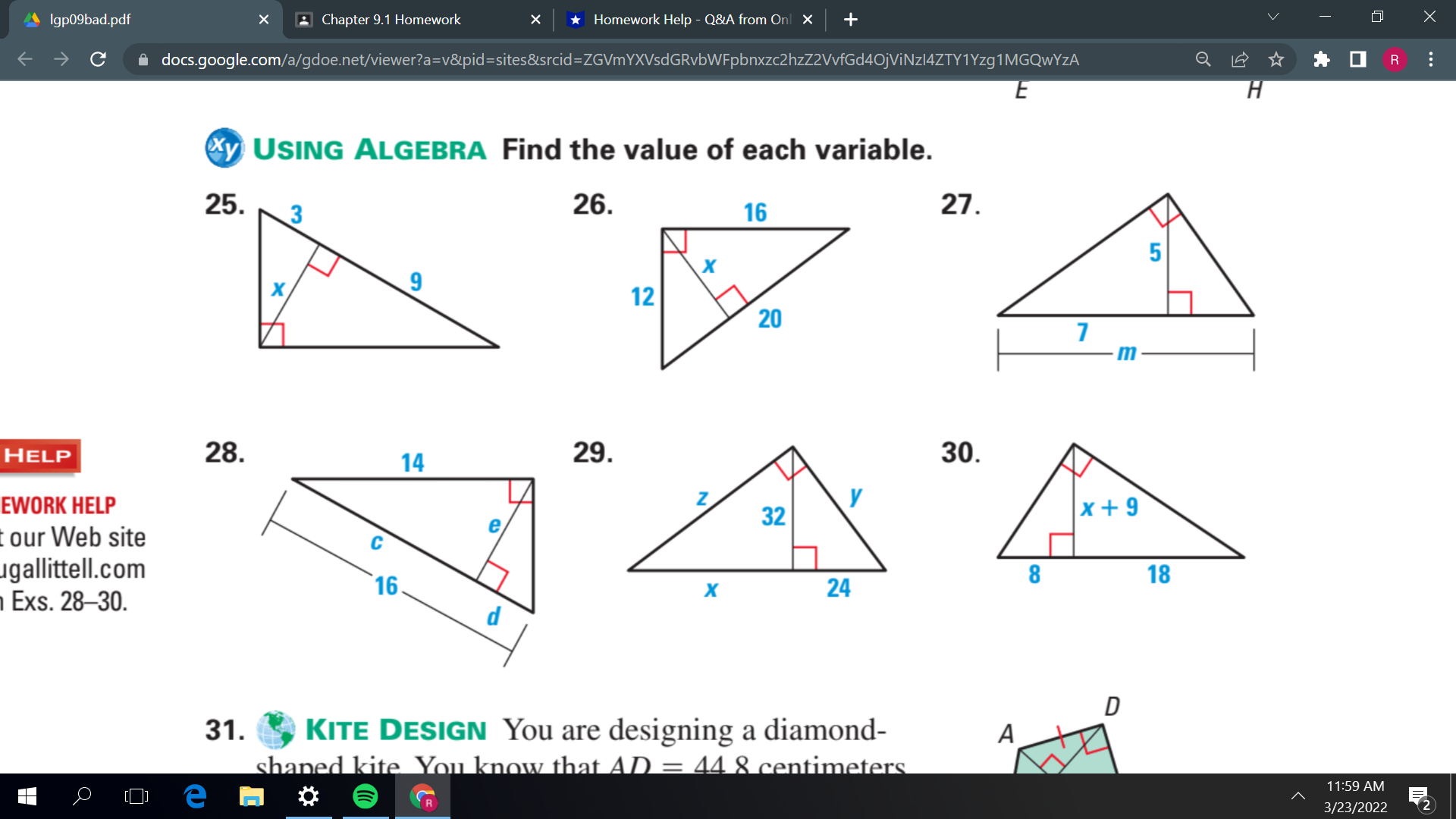
Task: Launch Spotify from the taskbar
Action: tap(366, 795)
